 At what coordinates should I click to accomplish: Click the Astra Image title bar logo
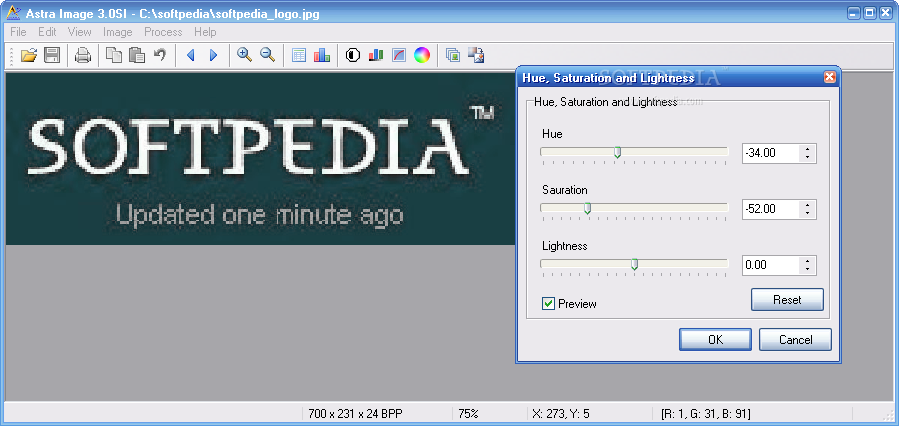click(x=13, y=13)
